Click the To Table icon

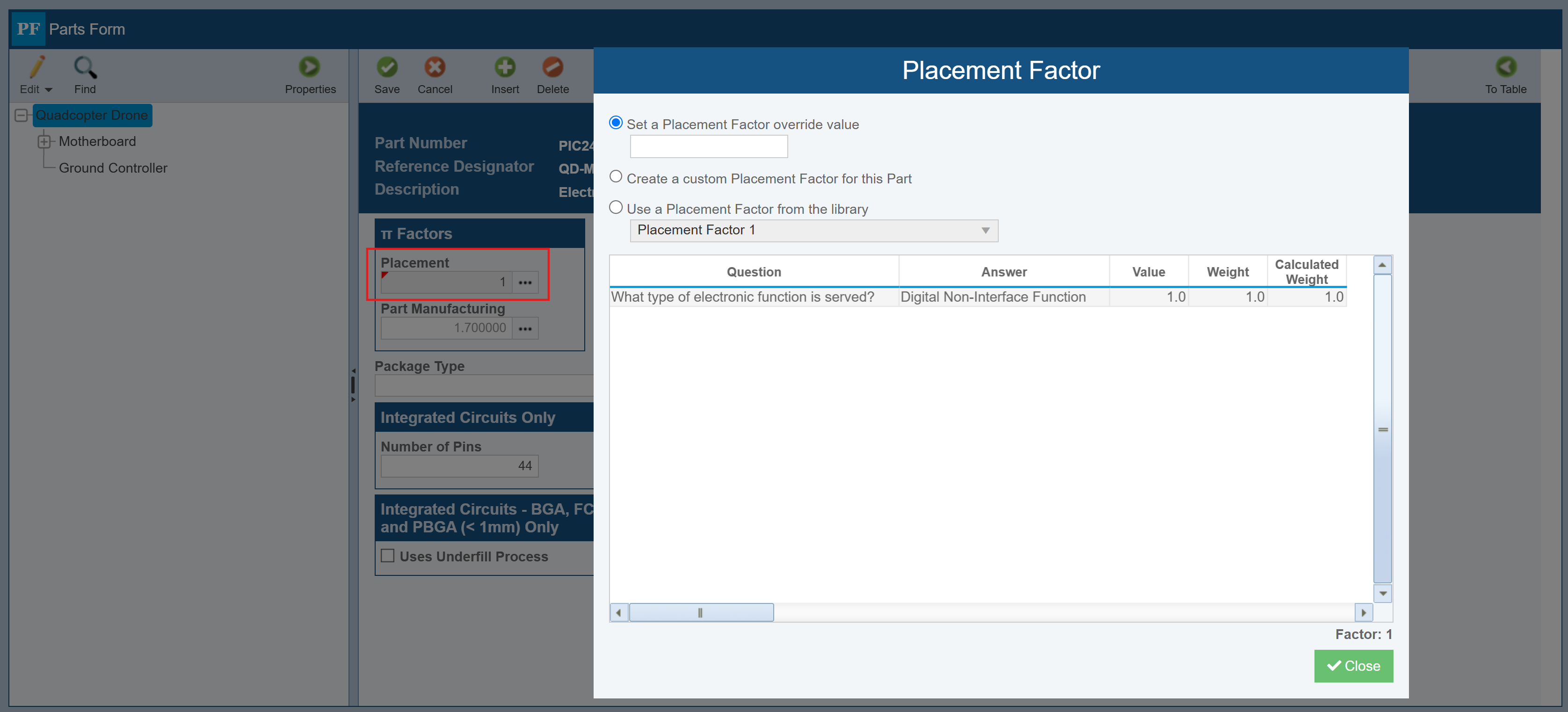1505,67
